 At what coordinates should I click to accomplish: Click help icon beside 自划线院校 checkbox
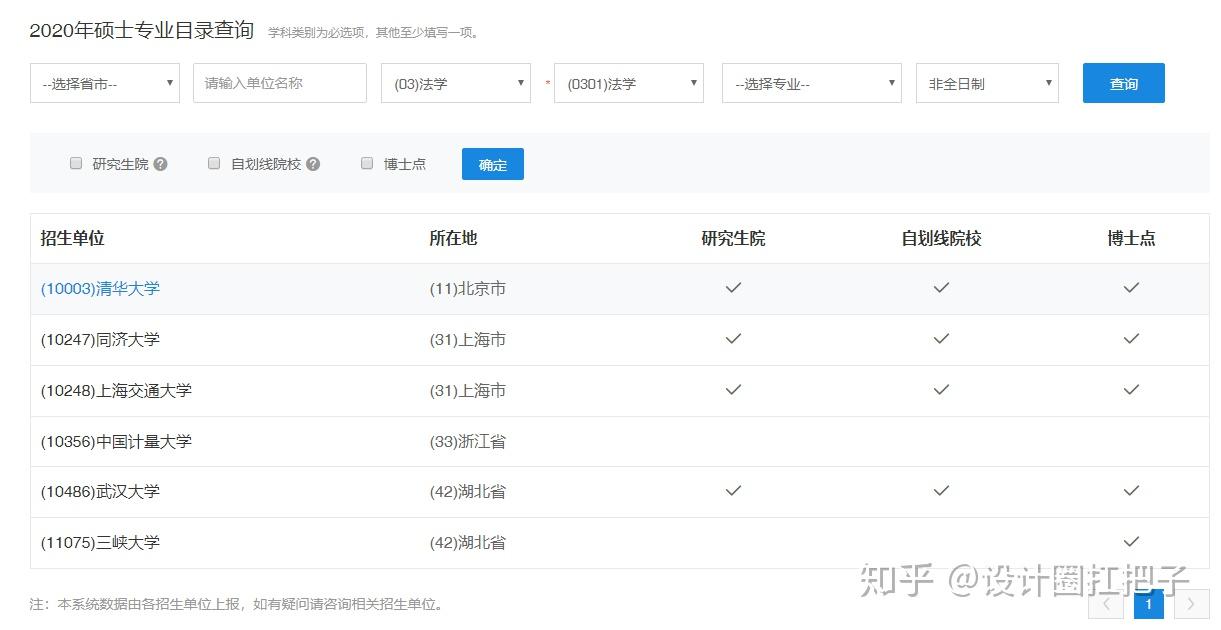pos(313,164)
